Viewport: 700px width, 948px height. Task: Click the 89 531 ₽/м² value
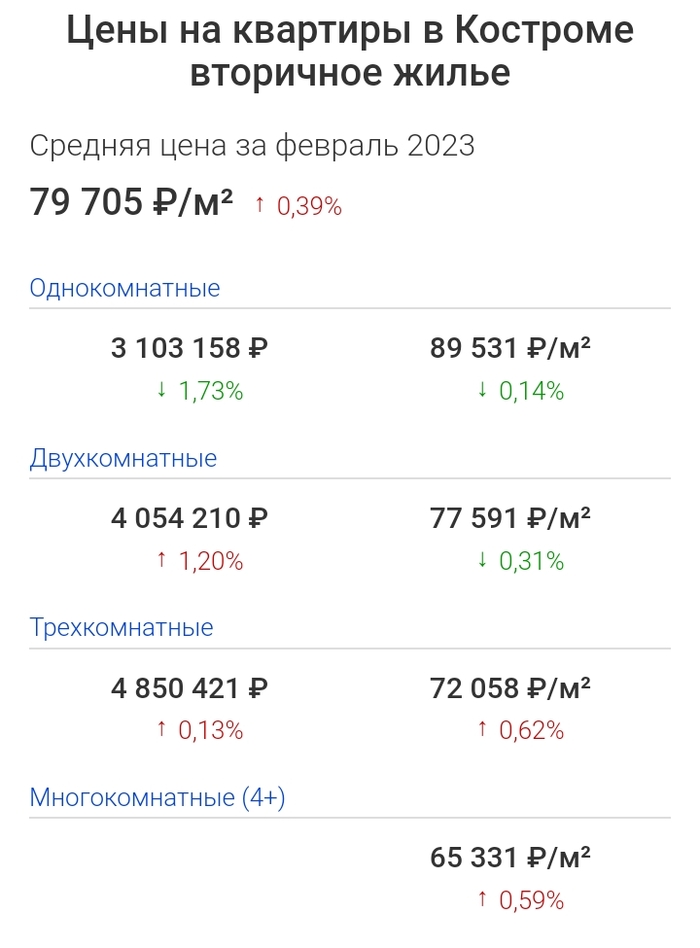(510, 348)
